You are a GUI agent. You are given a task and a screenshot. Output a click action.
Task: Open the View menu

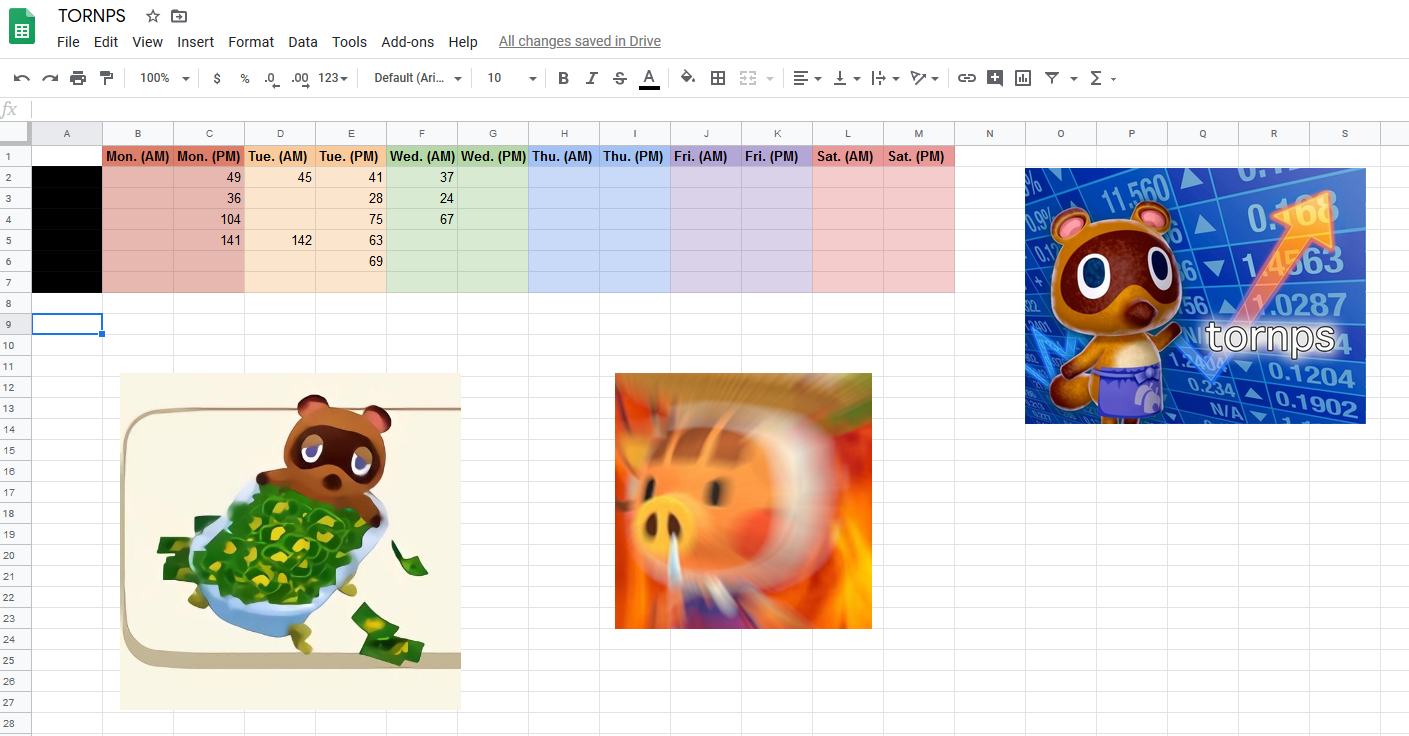(147, 42)
